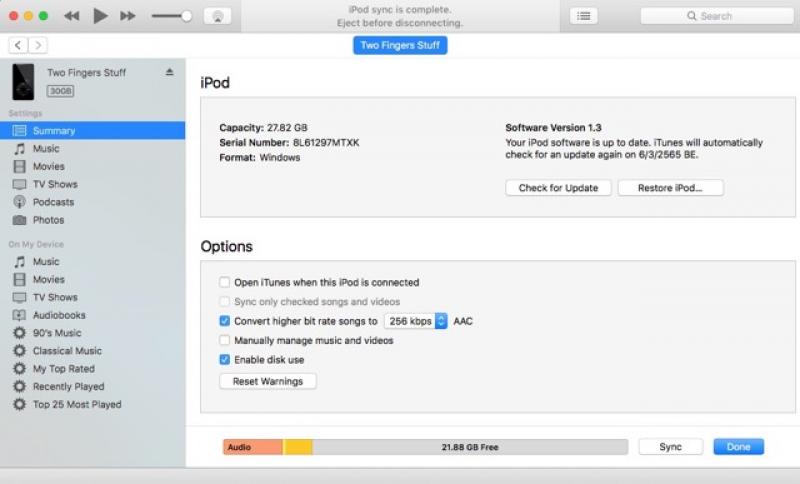Uncheck Enable disk use
Image resolution: width=800 pixels, height=484 pixels.
224,360
